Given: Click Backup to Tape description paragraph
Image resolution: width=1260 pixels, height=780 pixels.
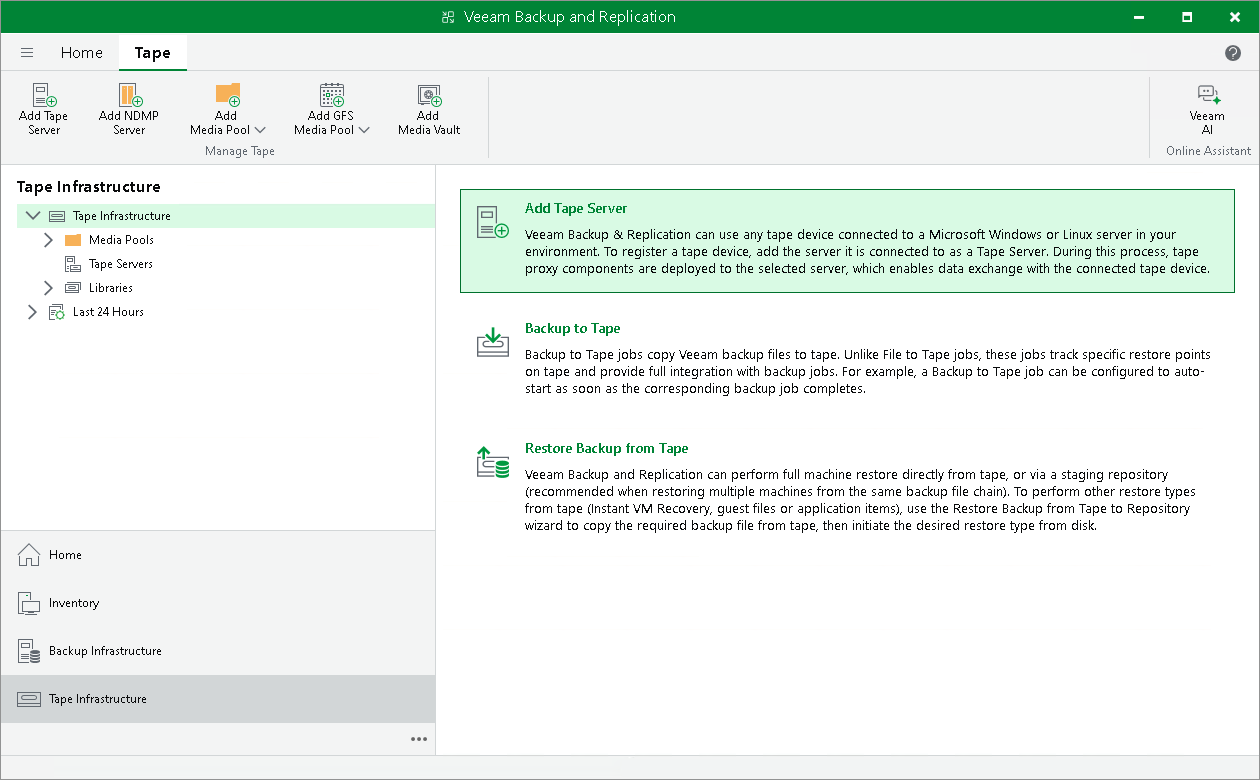Looking at the screenshot, I should tap(868, 371).
